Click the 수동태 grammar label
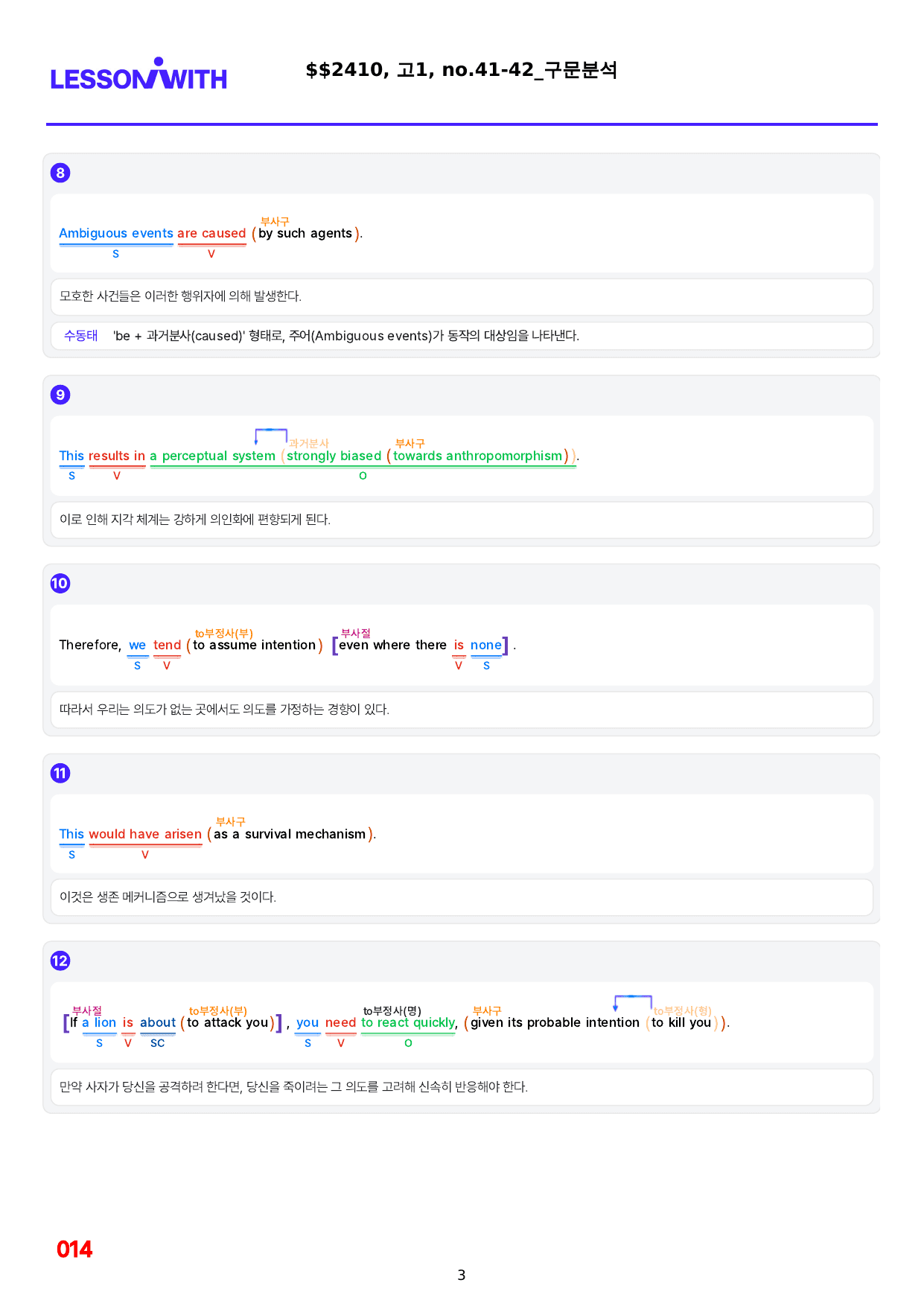The width and height of the screenshot is (924, 1306). coord(80,336)
